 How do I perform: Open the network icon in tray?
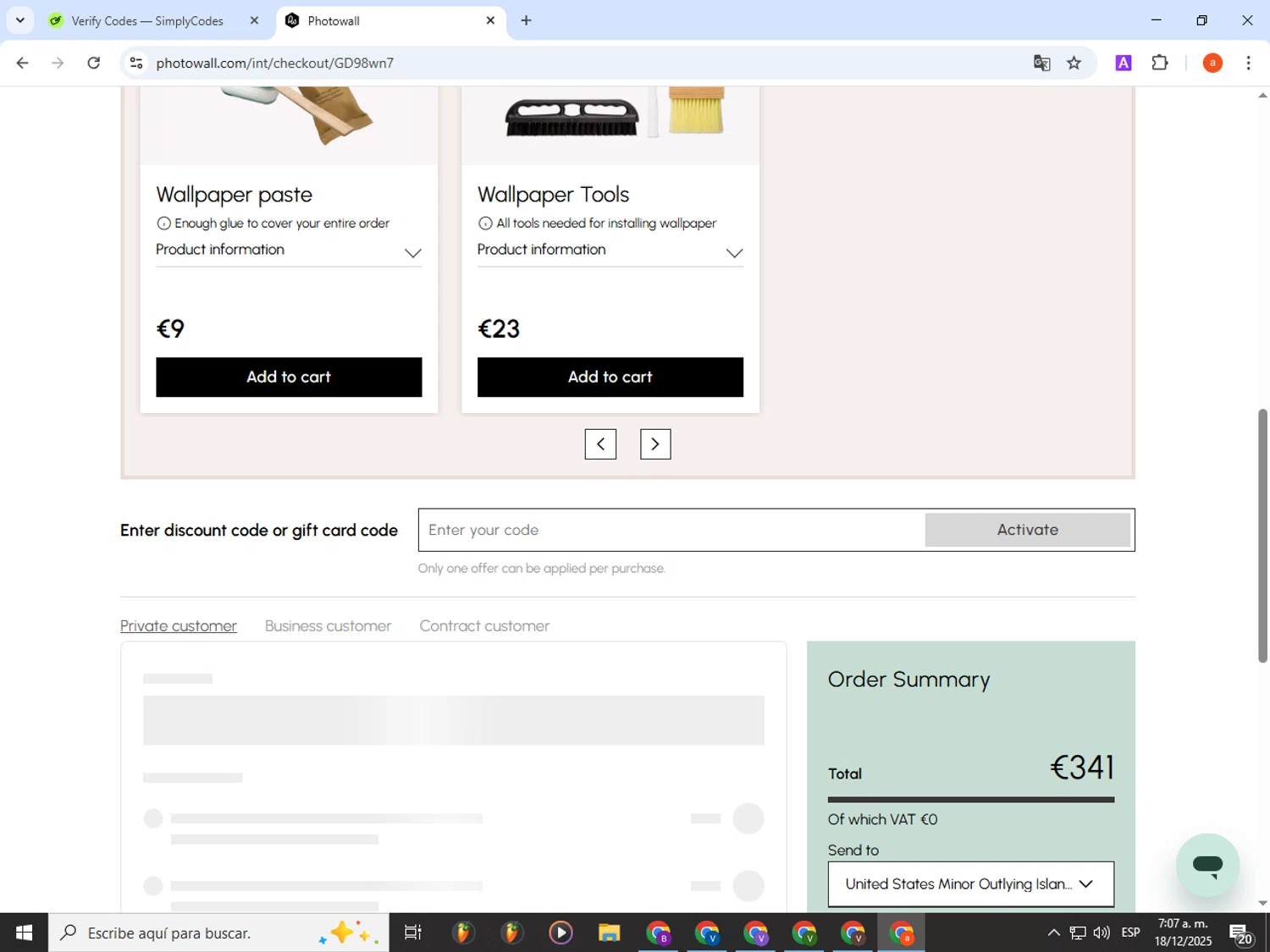pos(1078,933)
